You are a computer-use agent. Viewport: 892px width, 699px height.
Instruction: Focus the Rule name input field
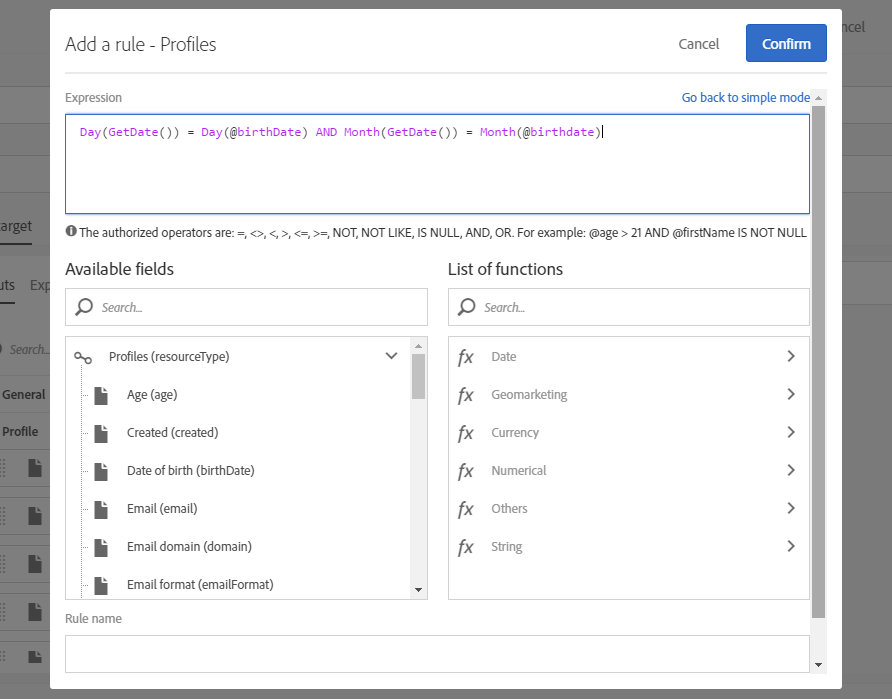(x=437, y=654)
